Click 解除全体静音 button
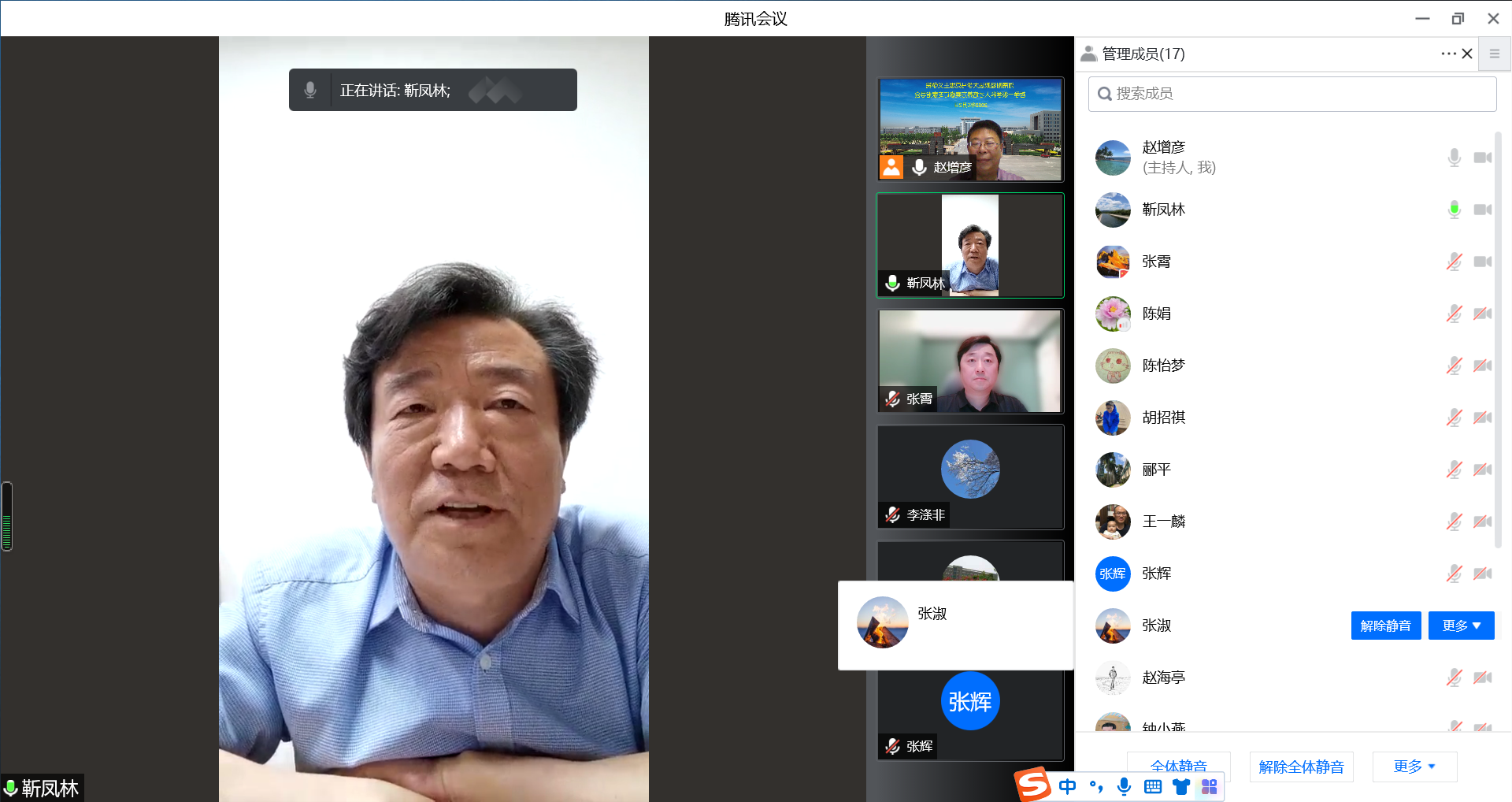The image size is (1512, 802). (x=1302, y=767)
